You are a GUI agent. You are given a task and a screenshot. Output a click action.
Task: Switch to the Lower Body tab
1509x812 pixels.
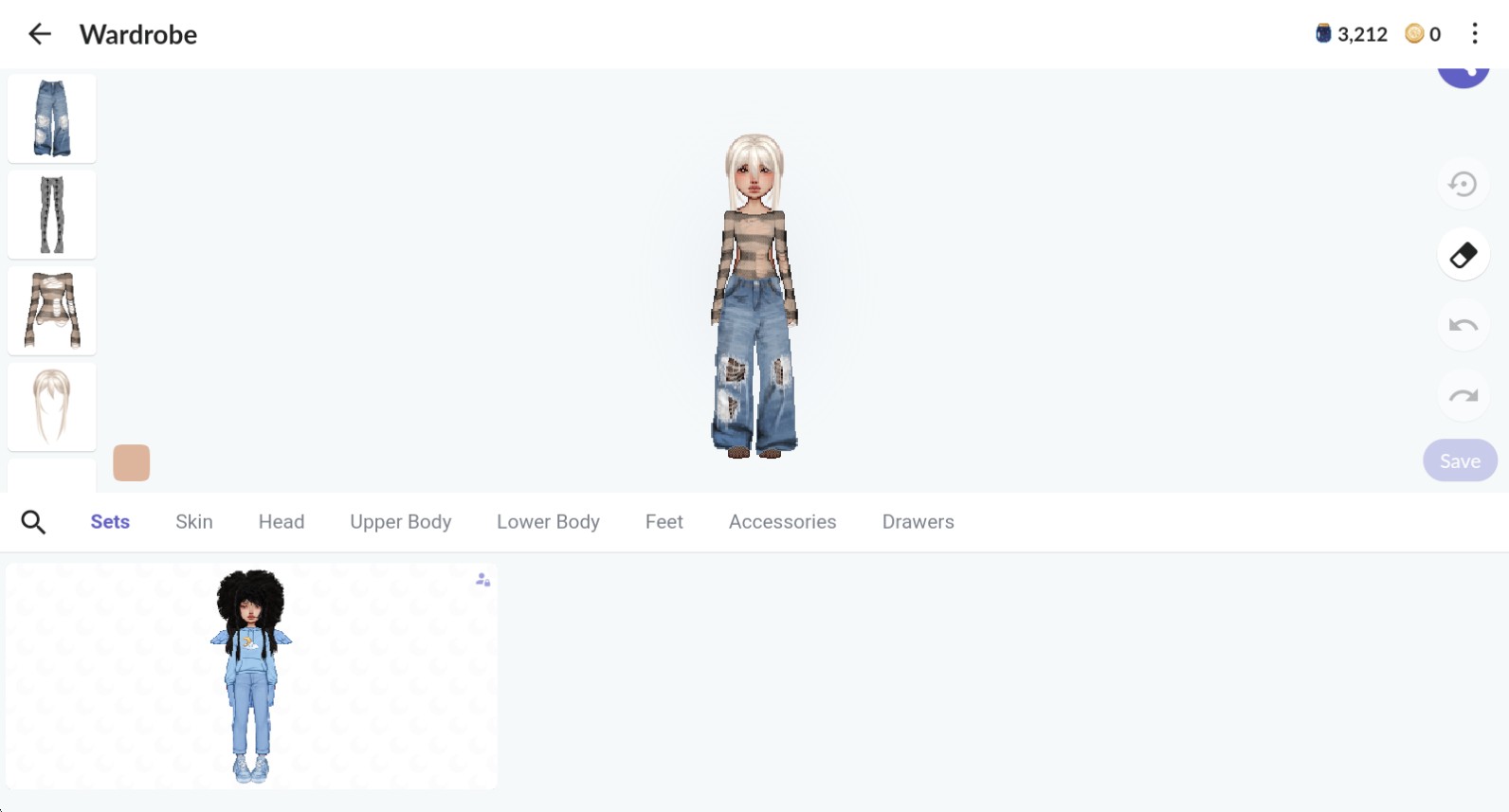548,522
